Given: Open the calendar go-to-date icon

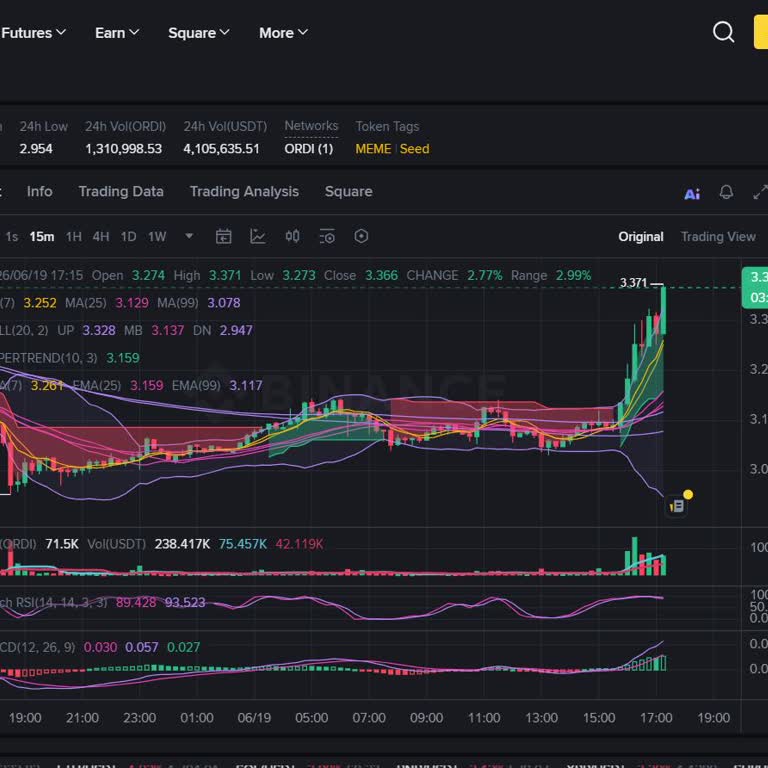Looking at the screenshot, I should point(223,237).
